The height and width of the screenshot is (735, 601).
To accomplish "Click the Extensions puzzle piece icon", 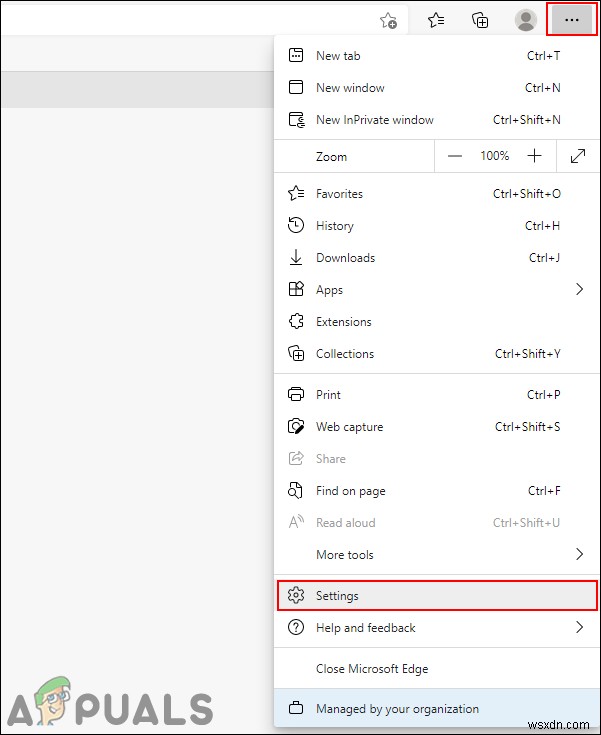I will pyautogui.click(x=296, y=322).
